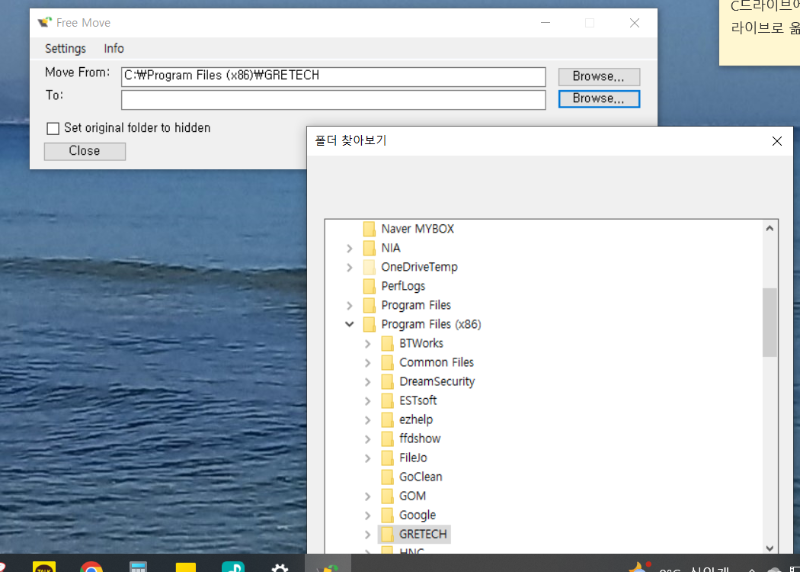The image size is (800, 572).
Task: Click the empty To path field
Action: coord(333,100)
